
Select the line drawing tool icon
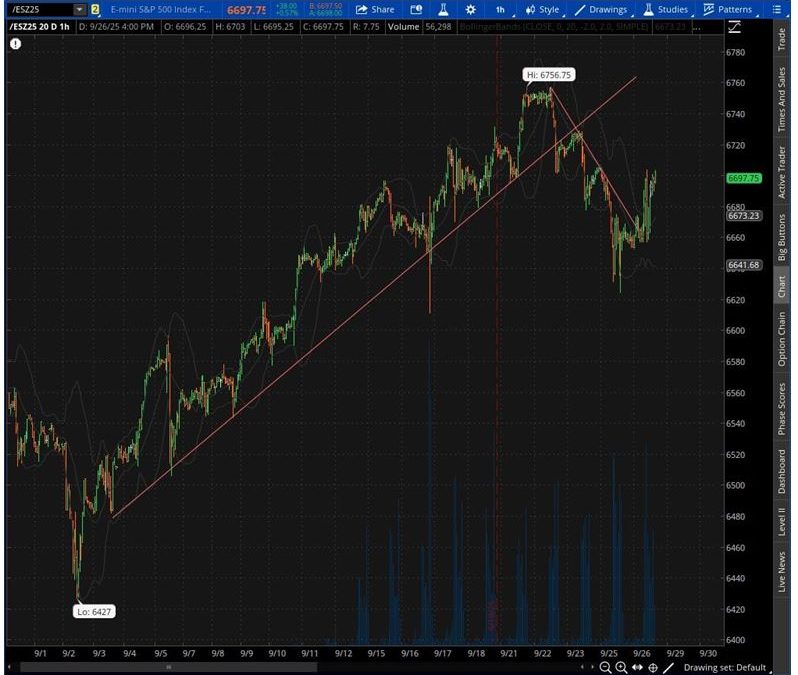669,667
